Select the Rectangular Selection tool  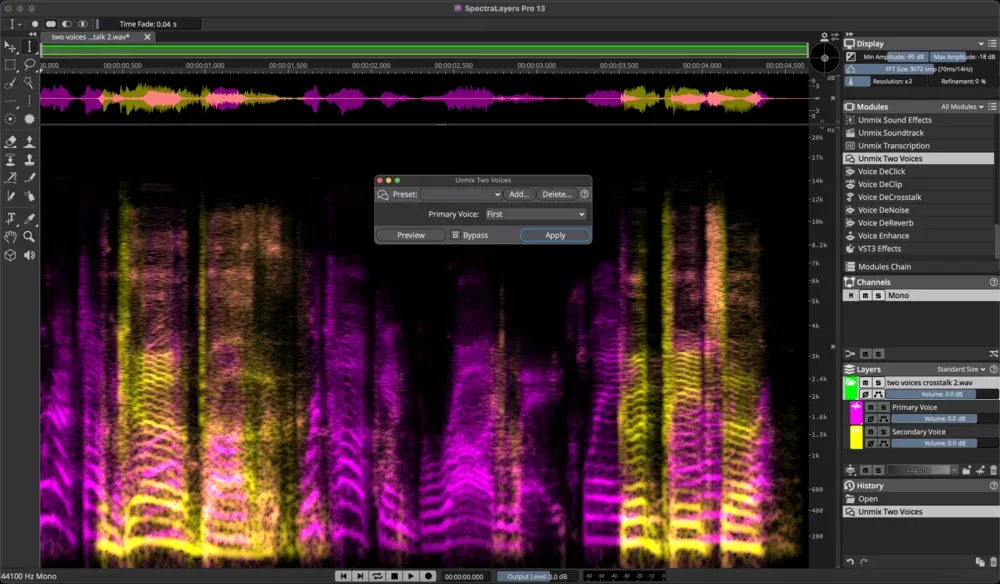click(10, 64)
